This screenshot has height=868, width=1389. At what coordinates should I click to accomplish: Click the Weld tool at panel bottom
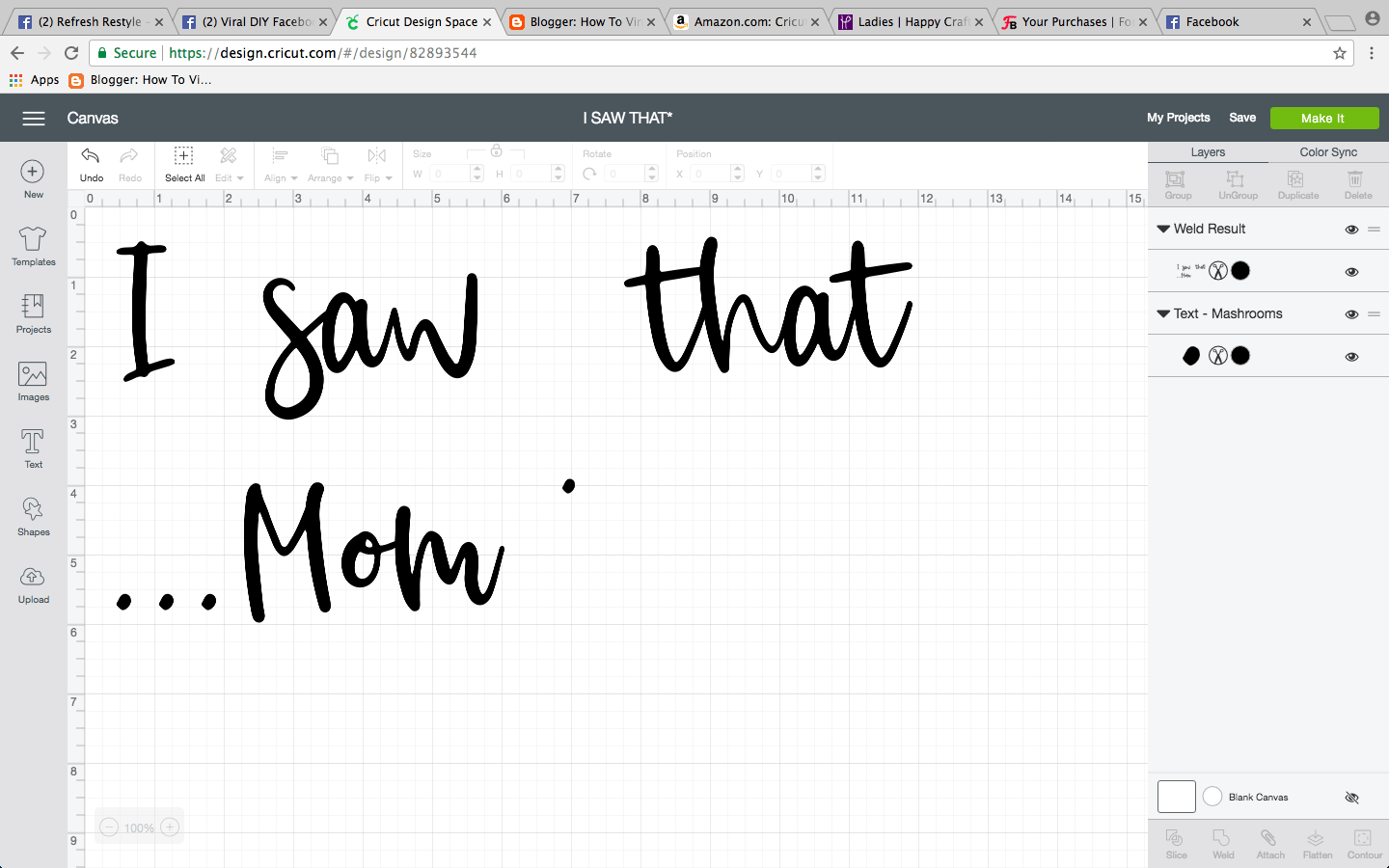1222,844
